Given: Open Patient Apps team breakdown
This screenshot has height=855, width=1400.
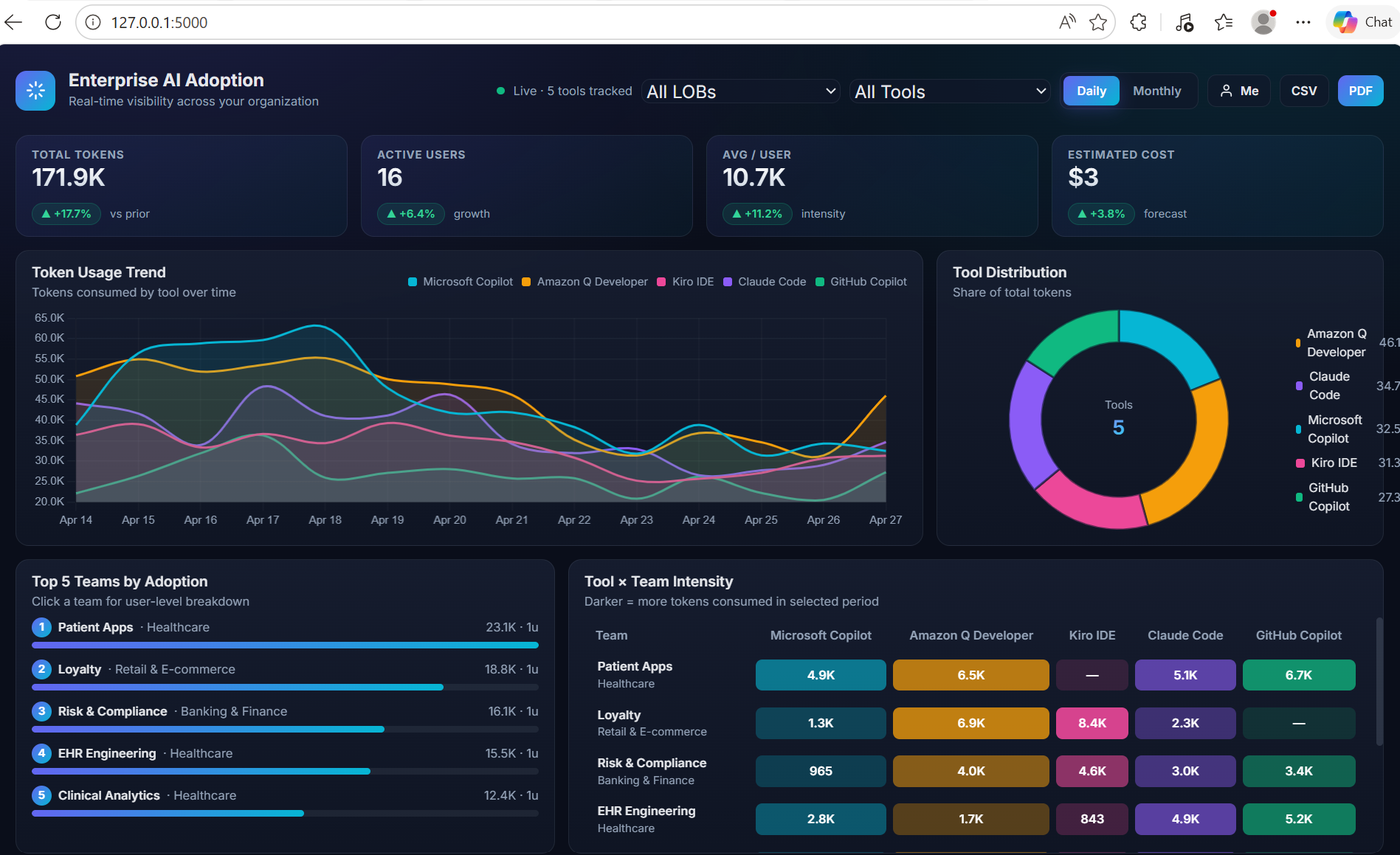Looking at the screenshot, I should pos(285,633).
